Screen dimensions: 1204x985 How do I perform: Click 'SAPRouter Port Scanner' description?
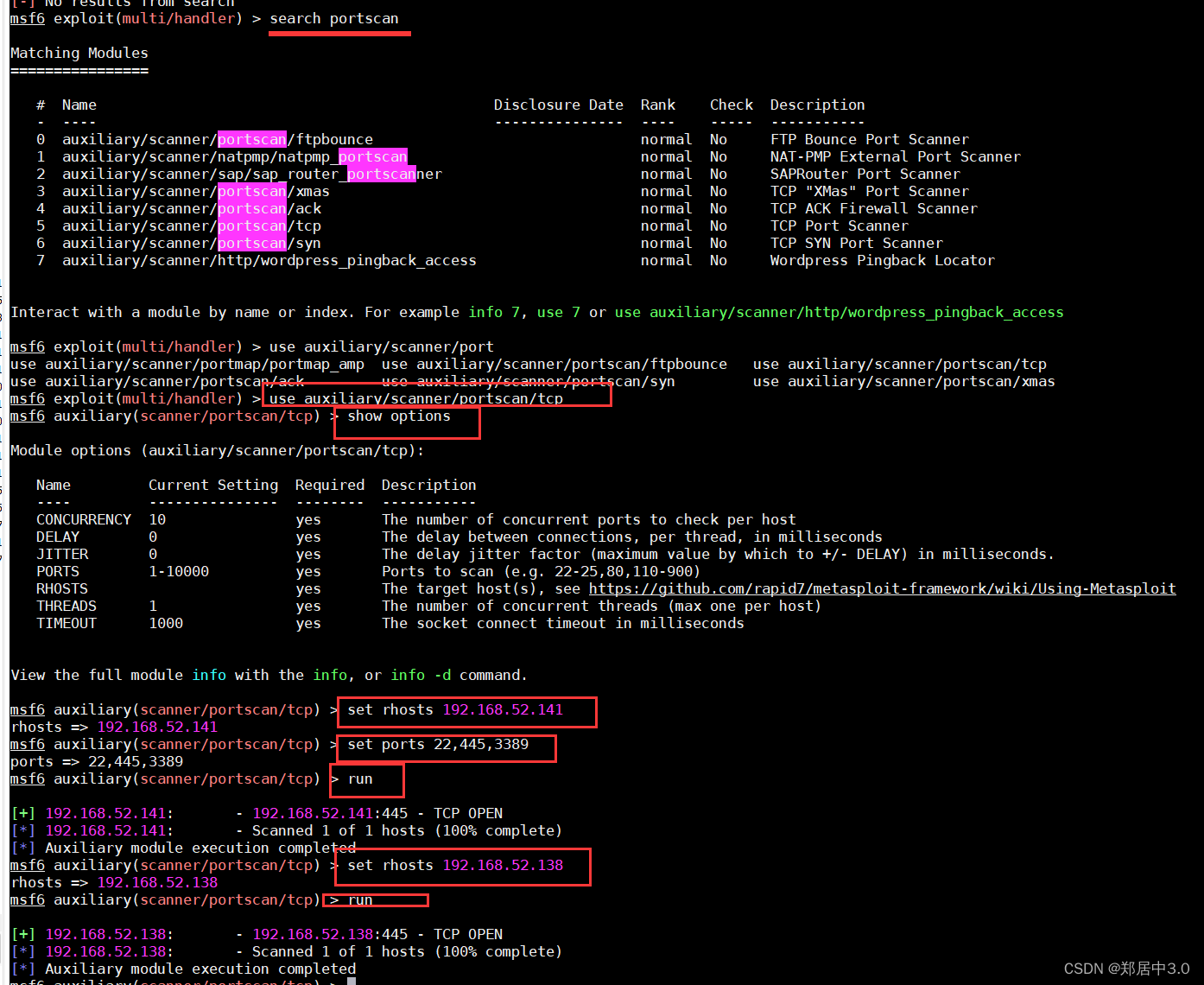click(865, 174)
